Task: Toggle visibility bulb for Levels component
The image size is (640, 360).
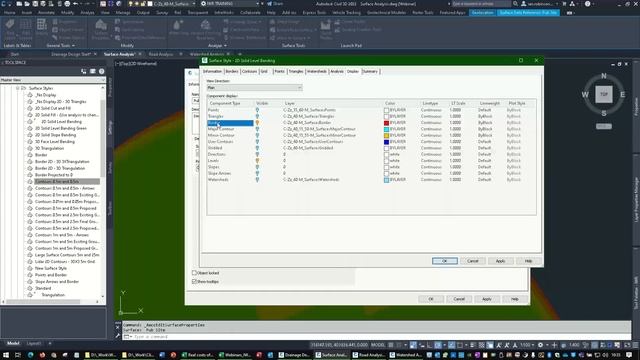Action: 257,161
